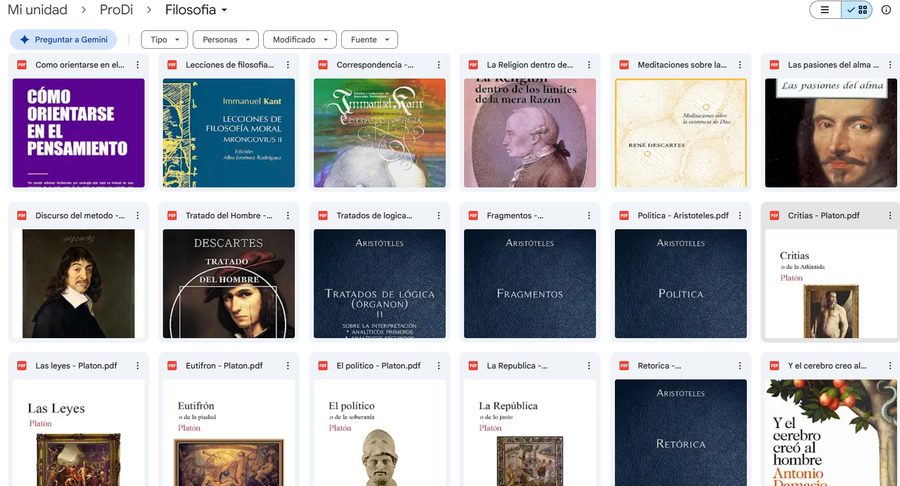Open Lecciones de filosofia moral Kant thumbnail
The height and width of the screenshot is (486, 900).
click(x=229, y=133)
